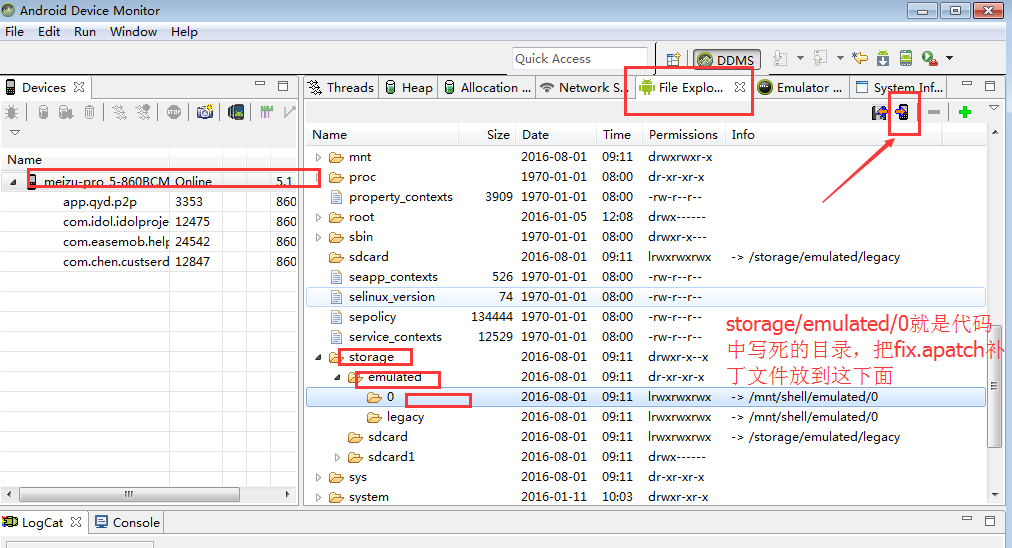Open the Window menu
This screenshot has width=1012, height=548.
(134, 32)
